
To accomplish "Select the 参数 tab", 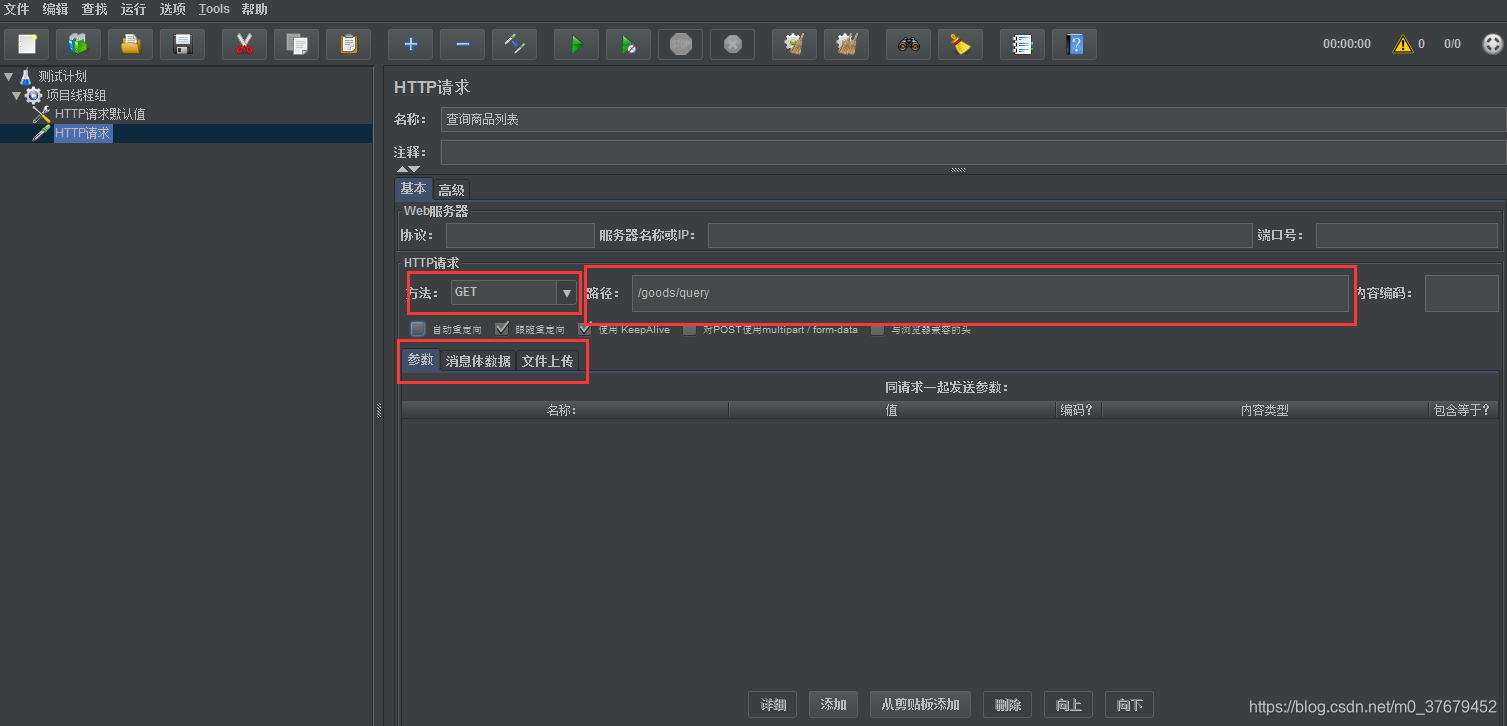I will pos(421,360).
